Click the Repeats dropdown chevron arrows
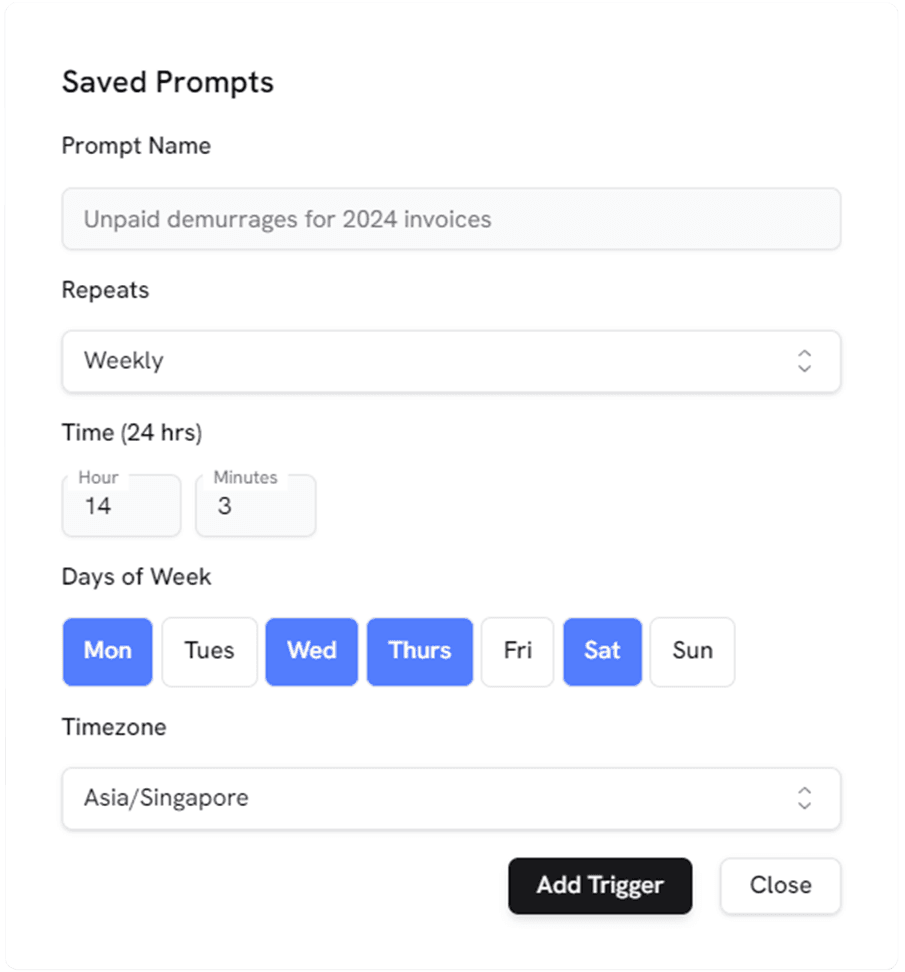Image resolution: width=905 pixels, height=972 pixels. click(x=804, y=361)
